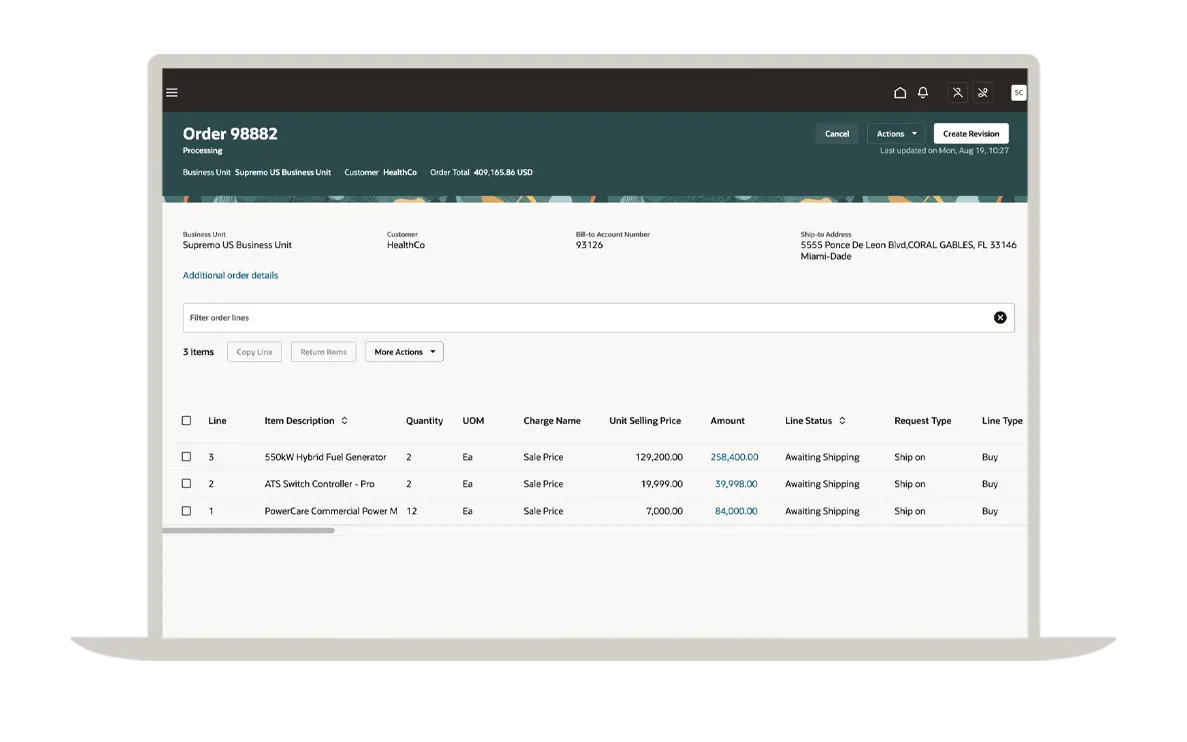Viewport: 1187px width, 742px height.
Task: Sort by Line Status column
Action: pyautogui.click(x=842, y=421)
